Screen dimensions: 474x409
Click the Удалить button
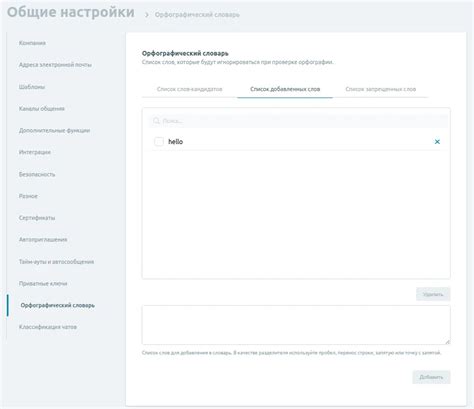pos(433,294)
